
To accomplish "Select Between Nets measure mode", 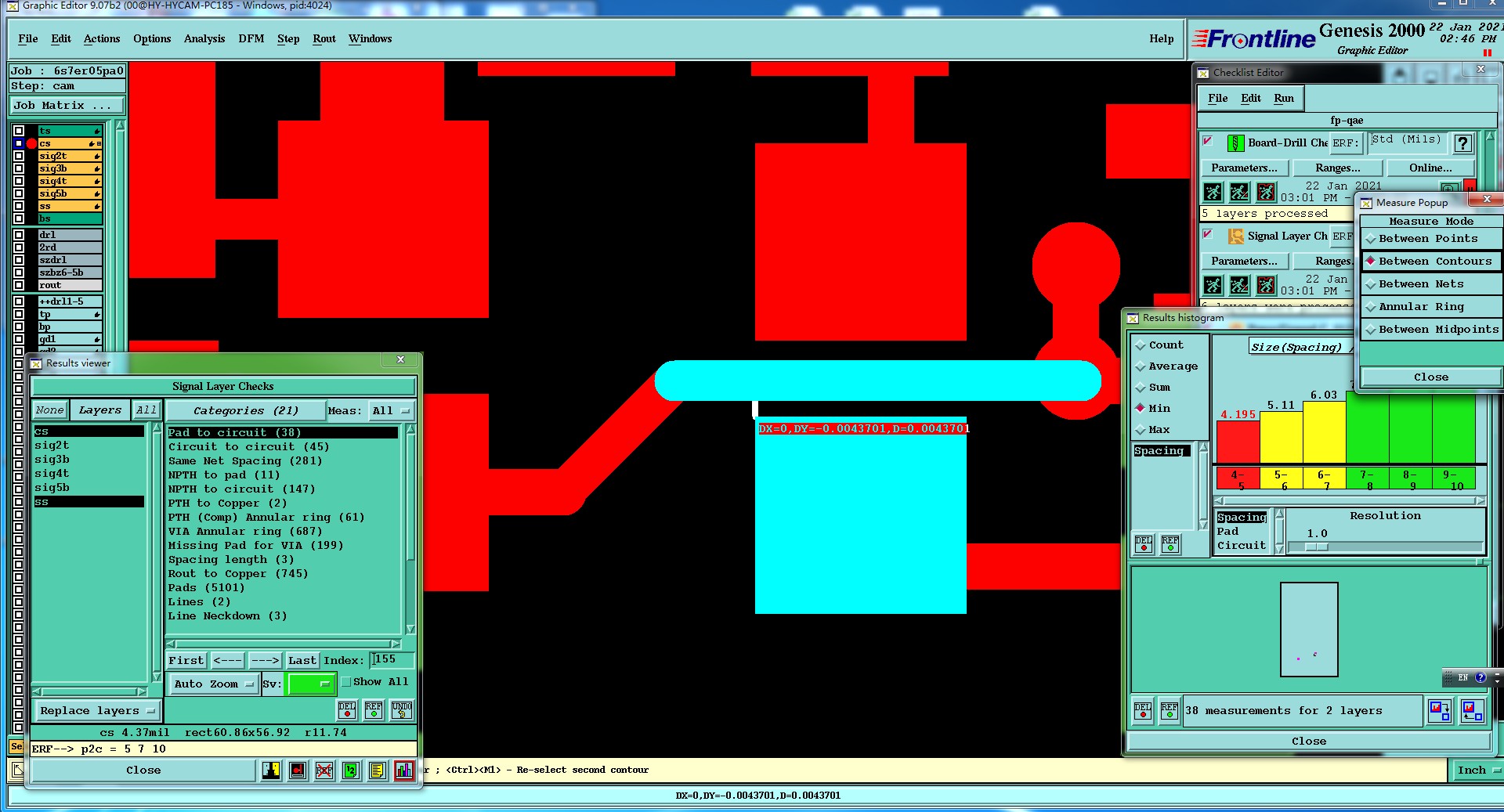I will (1430, 284).
